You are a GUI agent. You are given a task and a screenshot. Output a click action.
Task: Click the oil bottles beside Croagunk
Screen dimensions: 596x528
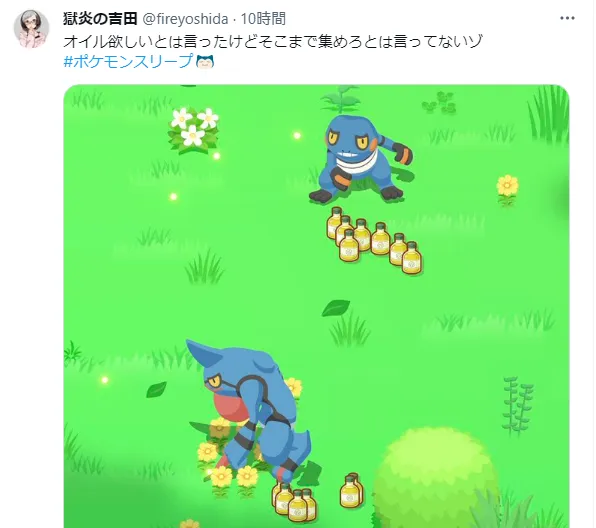(x=374, y=240)
